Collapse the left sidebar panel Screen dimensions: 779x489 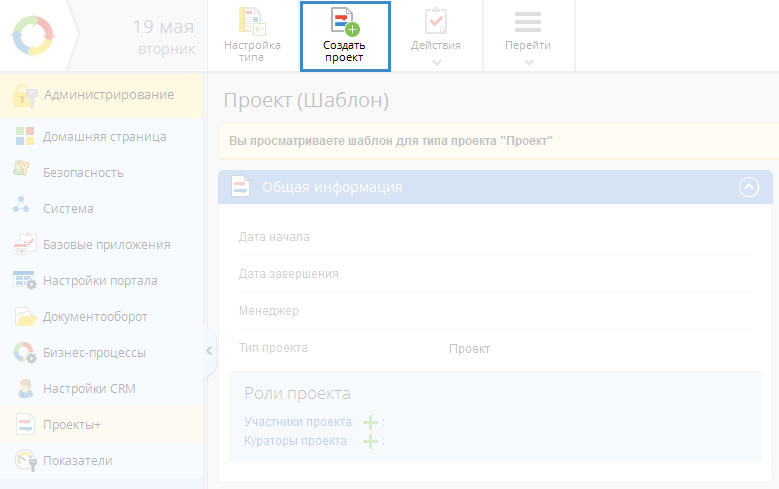pos(209,350)
